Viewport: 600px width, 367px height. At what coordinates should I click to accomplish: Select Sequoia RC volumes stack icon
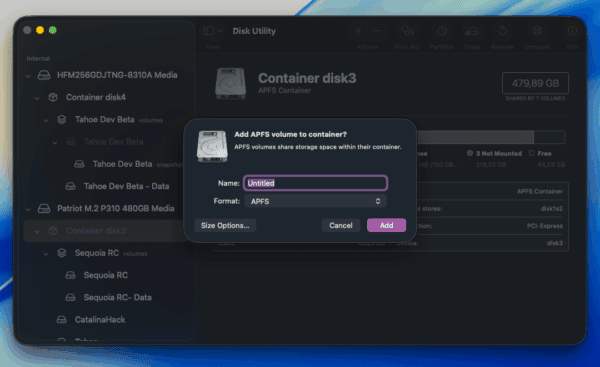(62, 253)
